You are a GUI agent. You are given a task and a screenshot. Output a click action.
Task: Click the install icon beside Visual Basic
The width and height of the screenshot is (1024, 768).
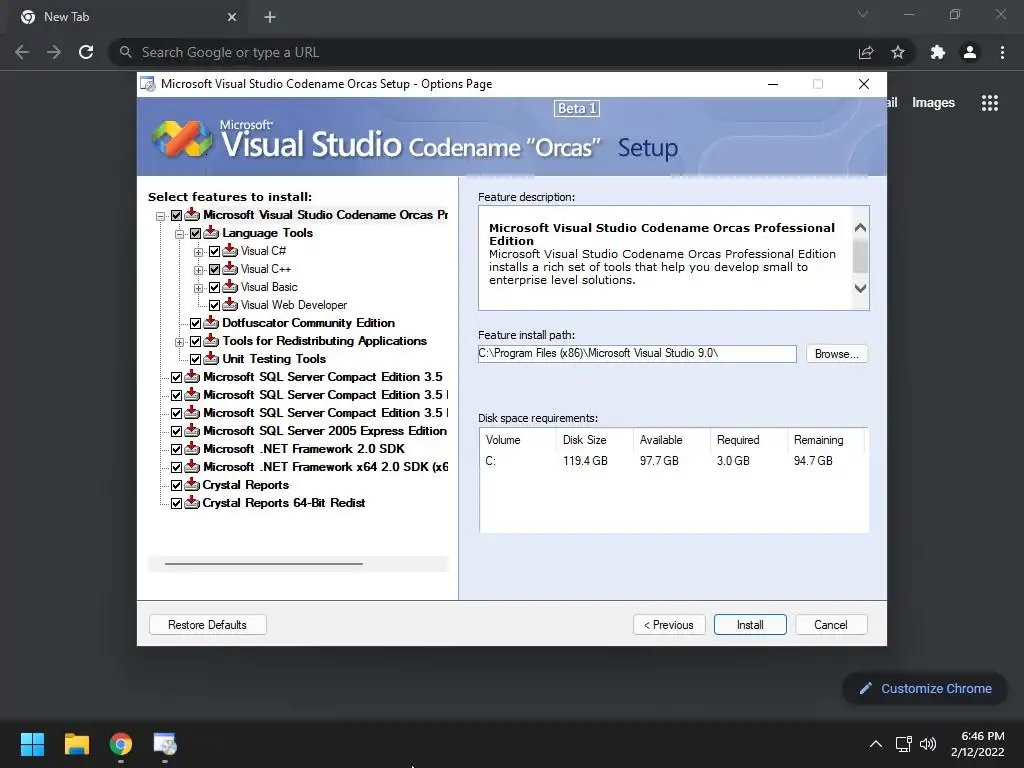pos(230,286)
